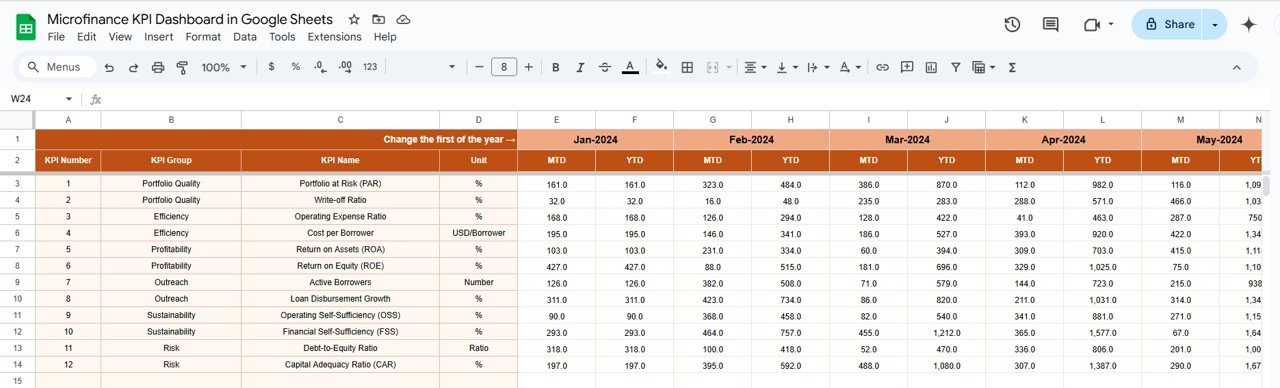Open more number formats 123
The height and width of the screenshot is (388, 1280).
coord(370,67)
